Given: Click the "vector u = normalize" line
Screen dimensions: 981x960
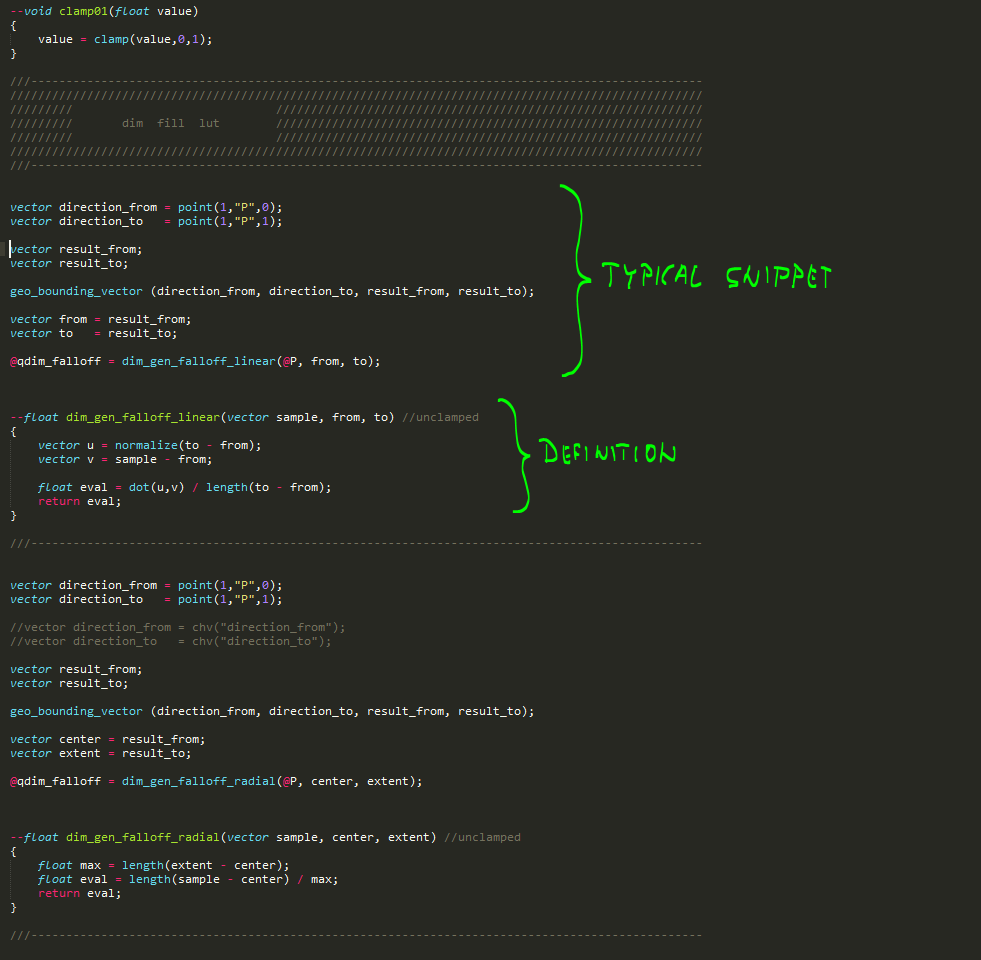Looking at the screenshot, I should [149, 445].
